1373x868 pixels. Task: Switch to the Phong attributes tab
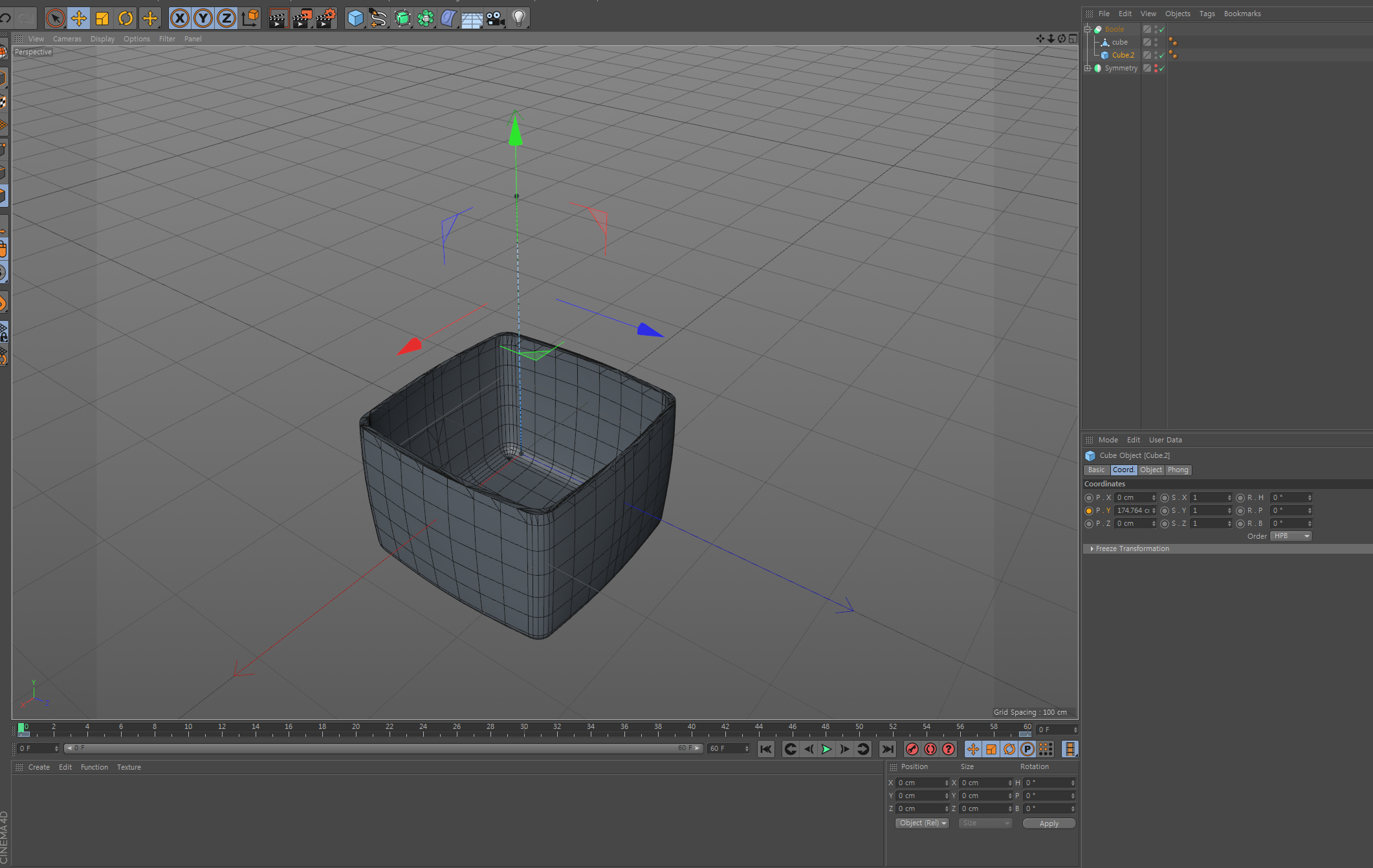[x=1178, y=470]
